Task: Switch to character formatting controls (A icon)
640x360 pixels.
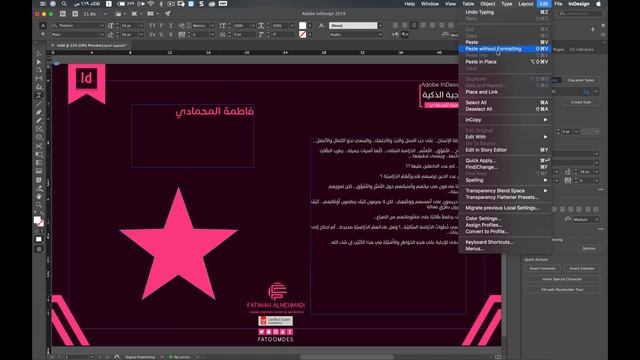Action: click(x=43, y=25)
